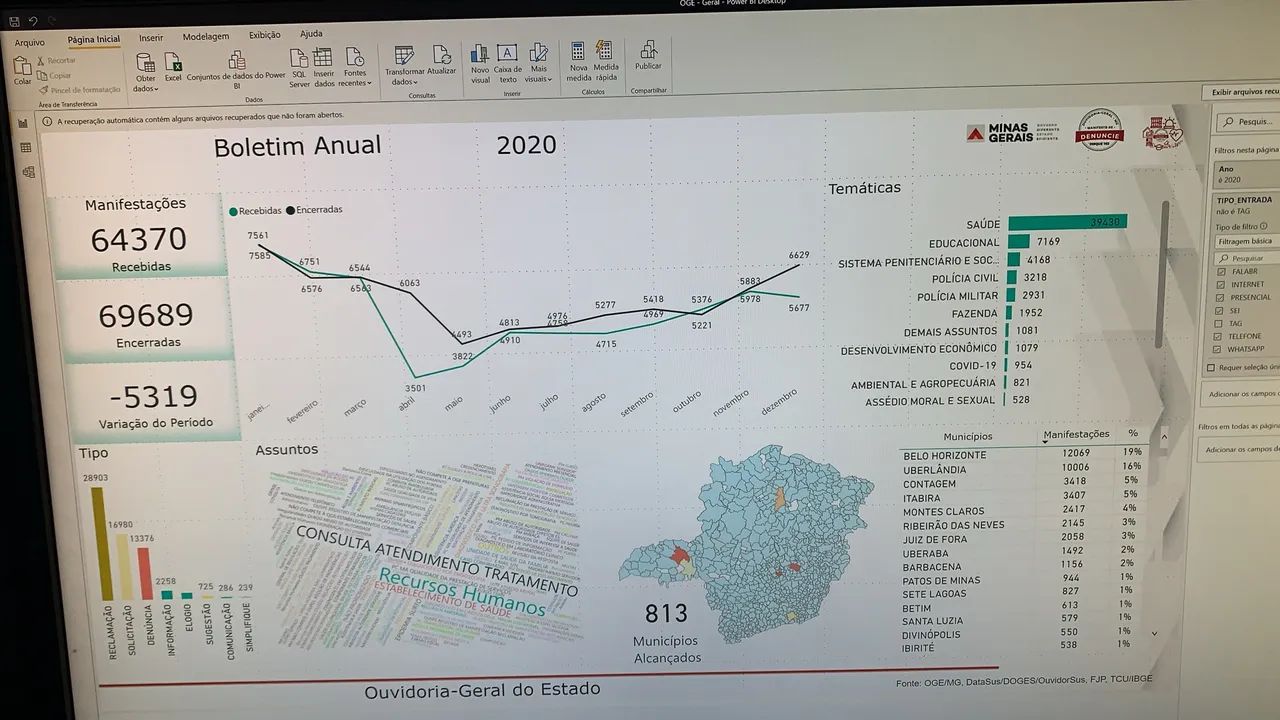Click Recursos Humanos in word cloud
Screen dimensions: 1280x720
click(x=462, y=593)
